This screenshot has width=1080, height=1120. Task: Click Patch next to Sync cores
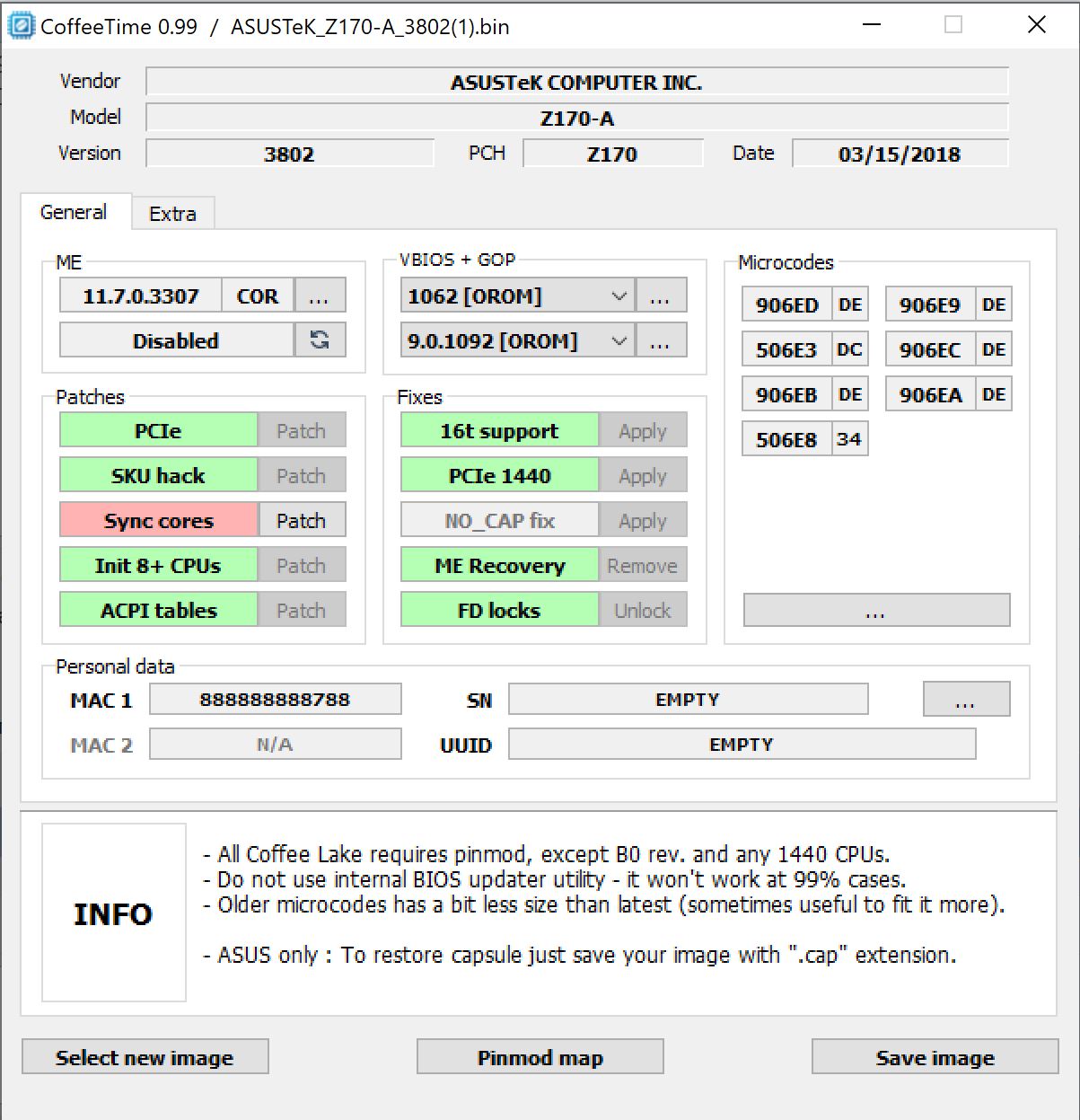point(302,521)
